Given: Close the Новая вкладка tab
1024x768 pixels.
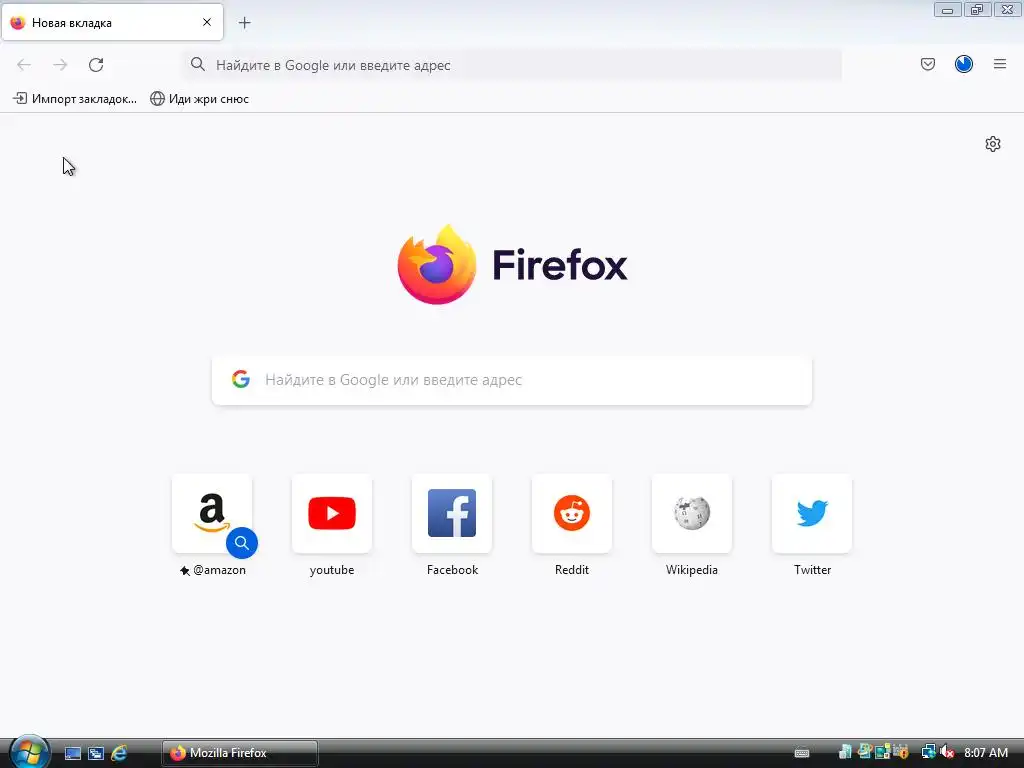Looking at the screenshot, I should 207,22.
